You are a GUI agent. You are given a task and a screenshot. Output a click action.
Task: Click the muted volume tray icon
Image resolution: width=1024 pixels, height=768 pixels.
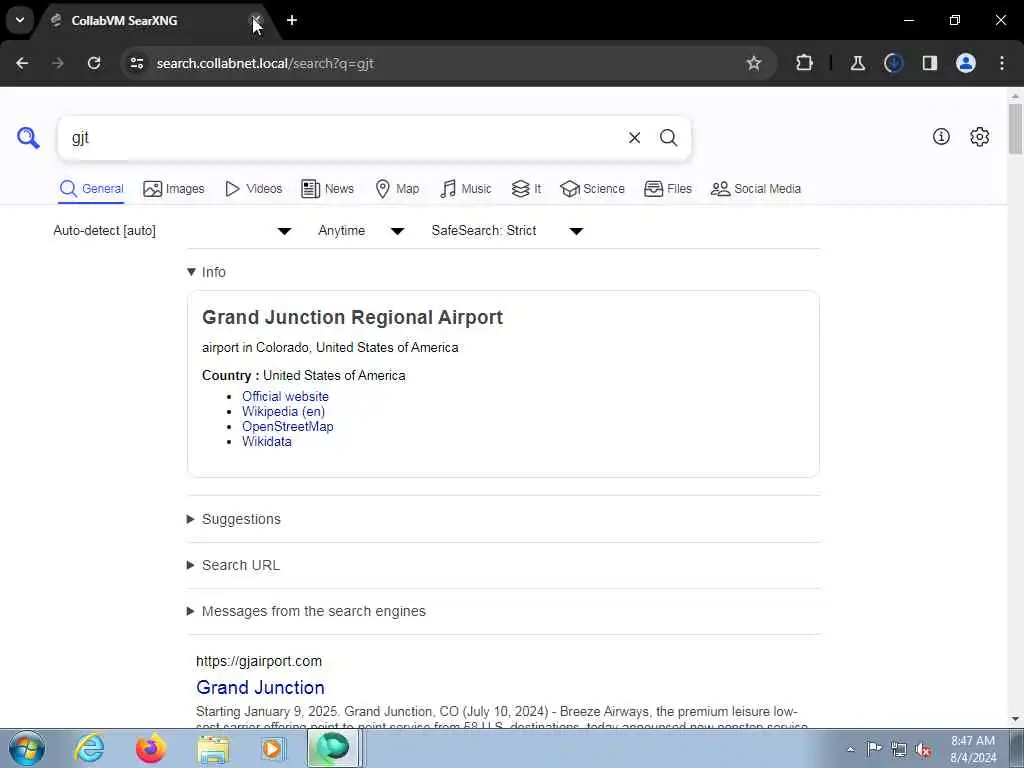(923, 749)
